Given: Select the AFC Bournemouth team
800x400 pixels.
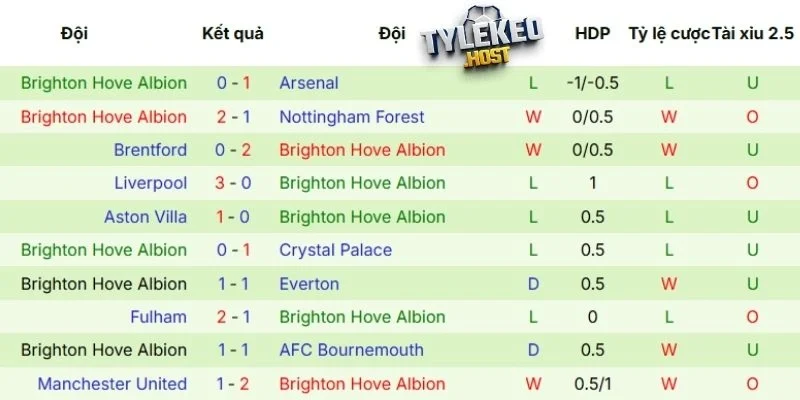Looking at the screenshot, I should point(352,350).
